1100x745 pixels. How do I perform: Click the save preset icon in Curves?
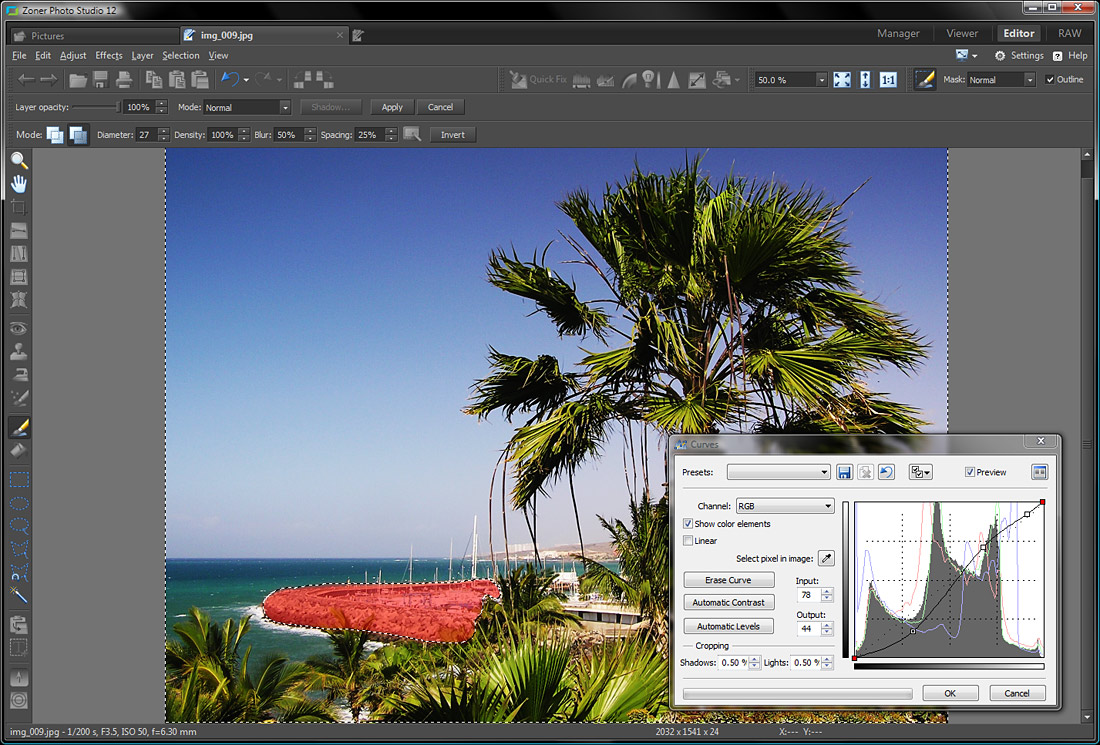[845, 472]
